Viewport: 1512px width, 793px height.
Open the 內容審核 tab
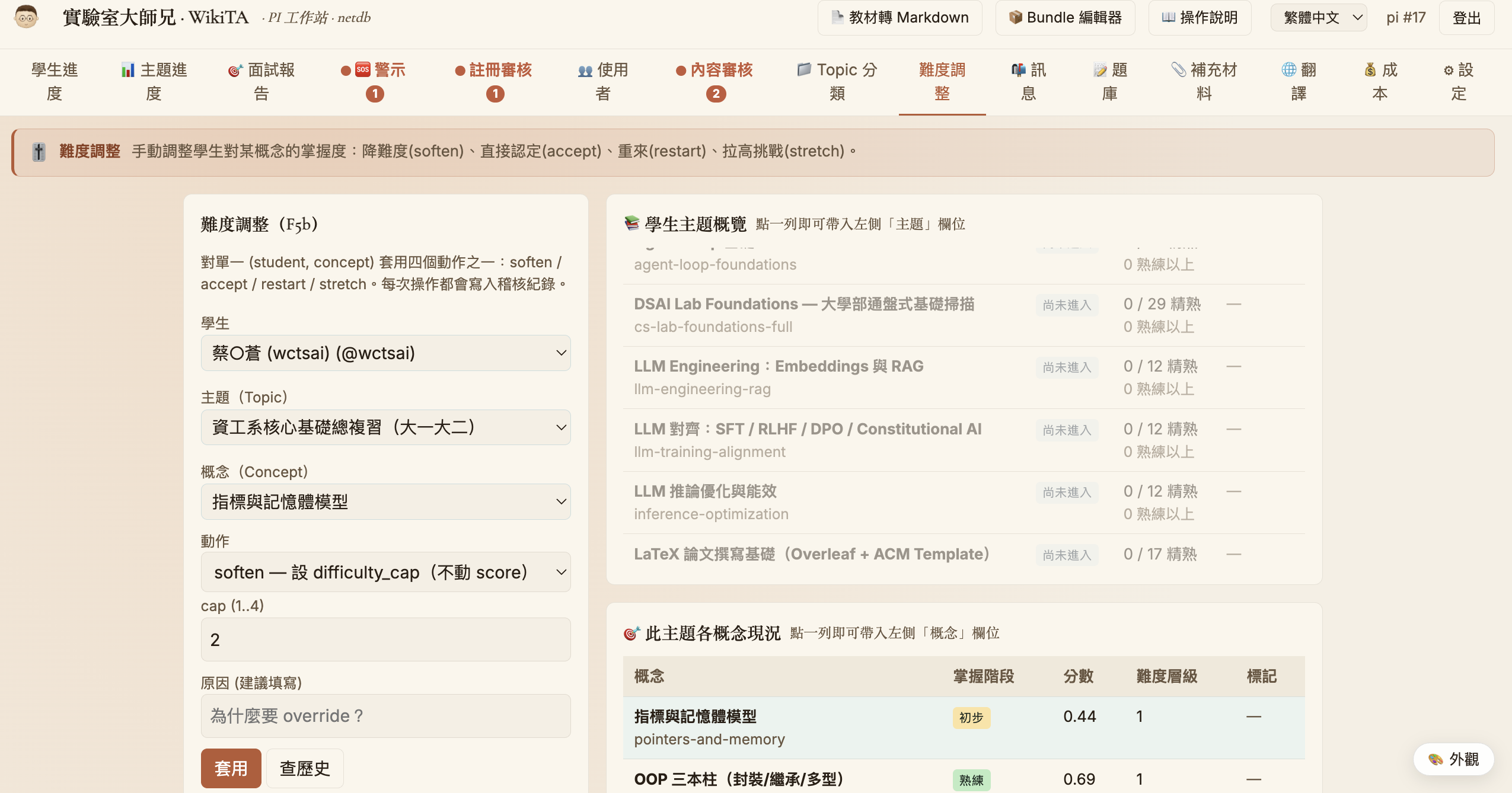click(x=714, y=82)
